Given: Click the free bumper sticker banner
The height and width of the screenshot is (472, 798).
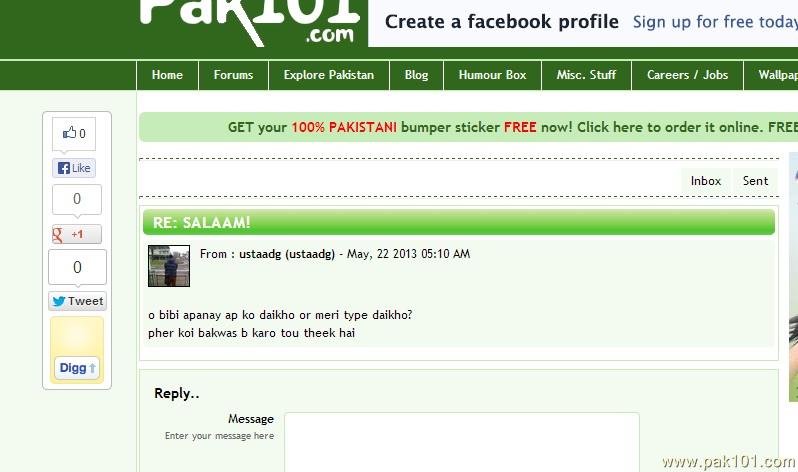Looking at the screenshot, I should point(468,127).
